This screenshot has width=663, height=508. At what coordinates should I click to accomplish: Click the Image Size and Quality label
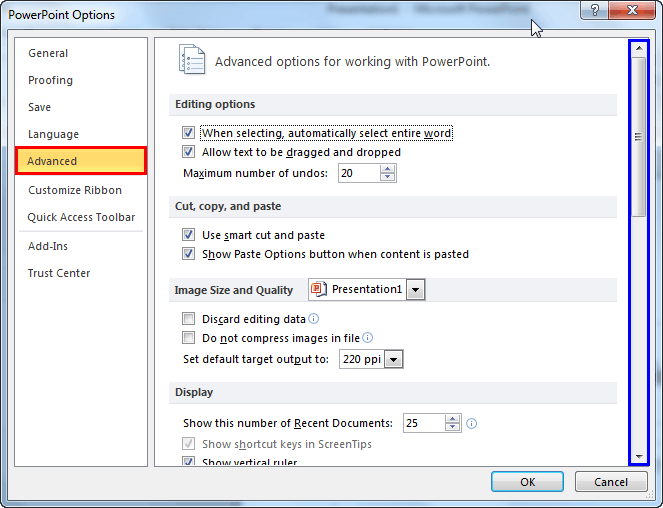(234, 290)
